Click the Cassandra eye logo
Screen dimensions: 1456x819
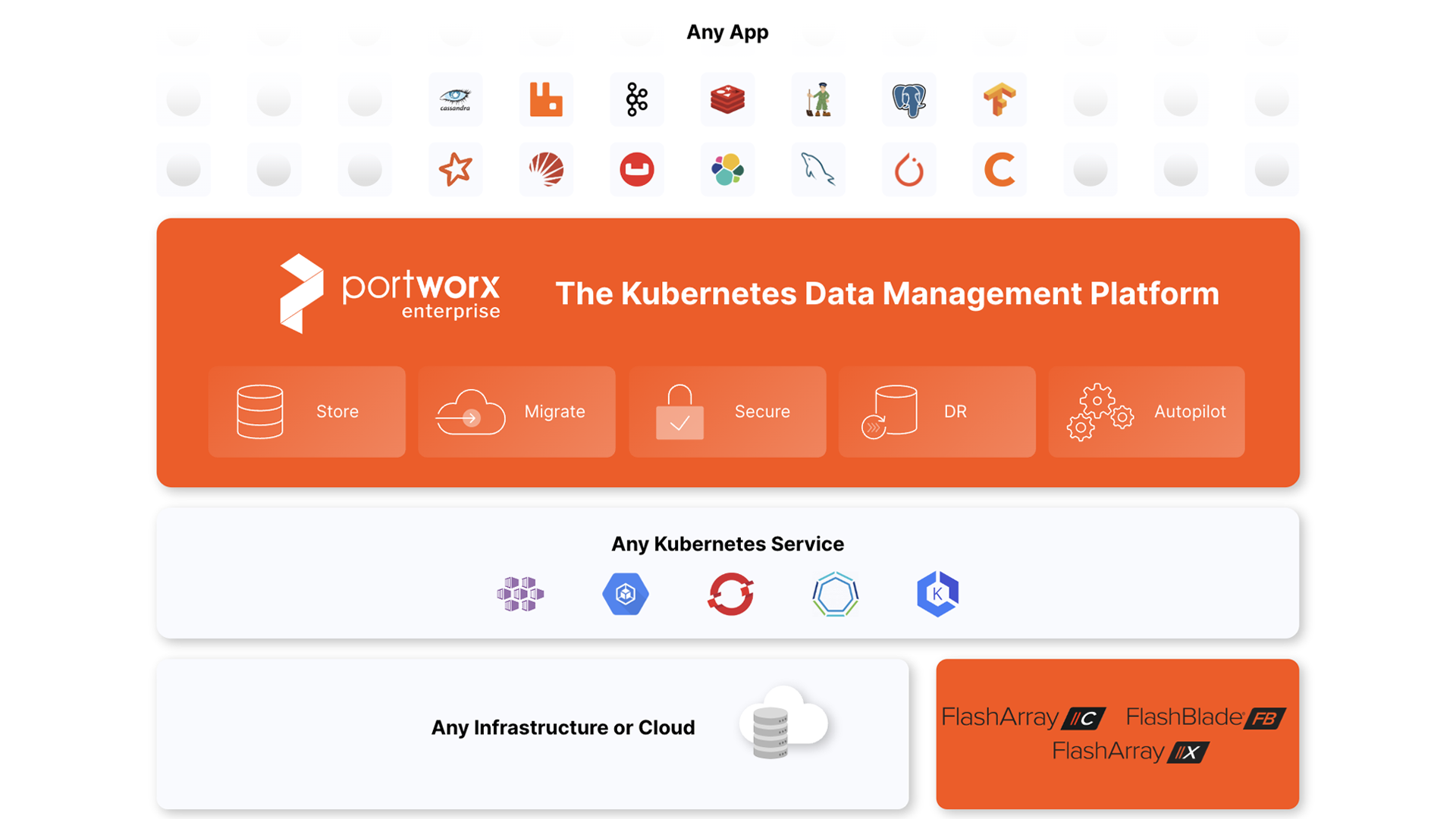point(455,99)
